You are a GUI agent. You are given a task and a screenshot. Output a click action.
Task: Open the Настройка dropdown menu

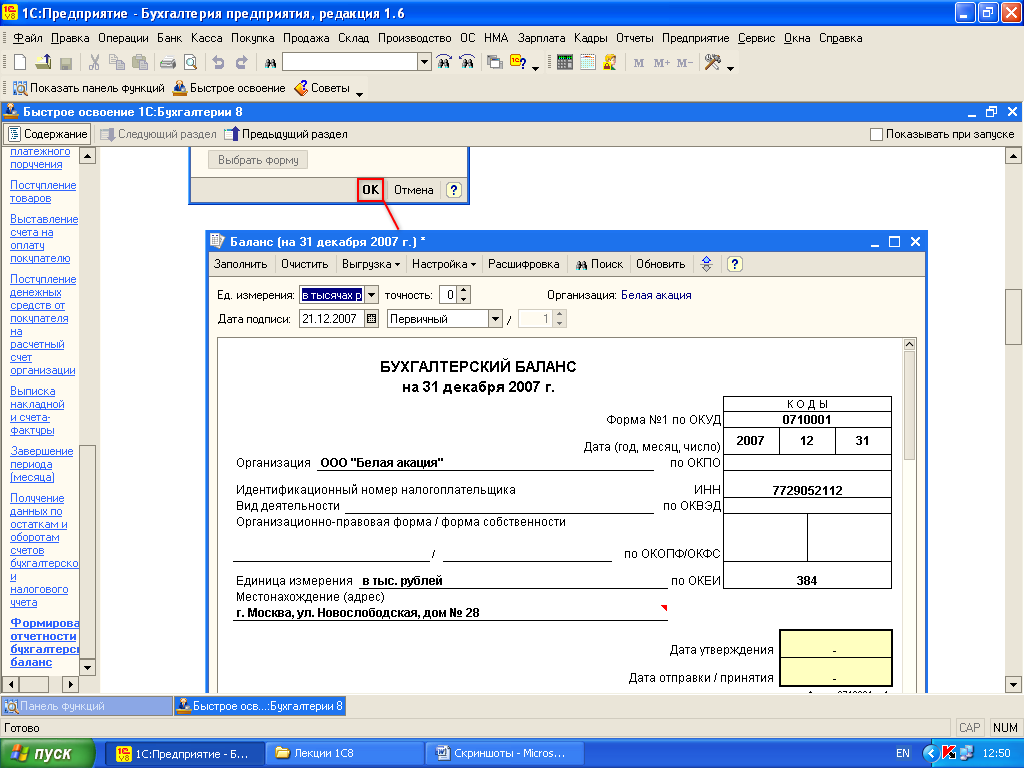[x=443, y=264]
